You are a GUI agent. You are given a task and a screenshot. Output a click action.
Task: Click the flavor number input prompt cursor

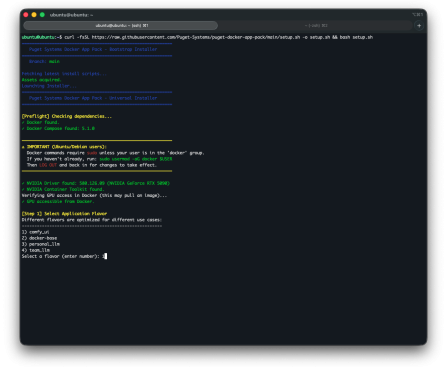point(105,256)
